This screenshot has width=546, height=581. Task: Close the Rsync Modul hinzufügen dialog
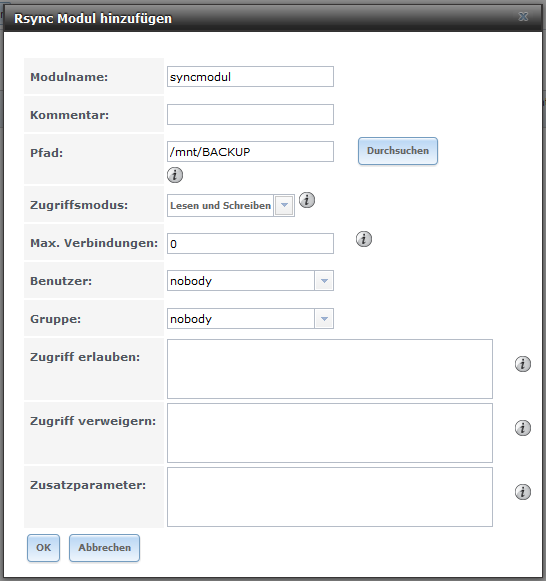(523, 17)
